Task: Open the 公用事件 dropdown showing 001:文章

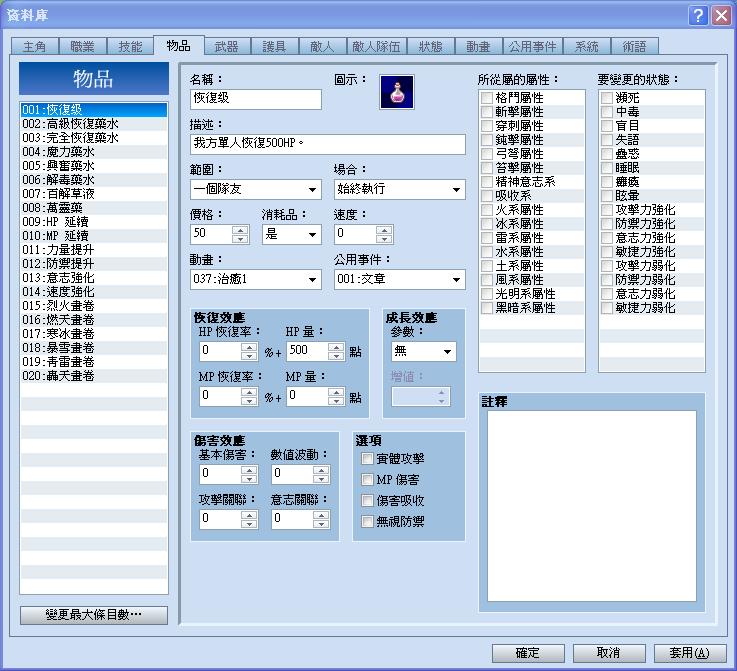Action: (x=400, y=280)
